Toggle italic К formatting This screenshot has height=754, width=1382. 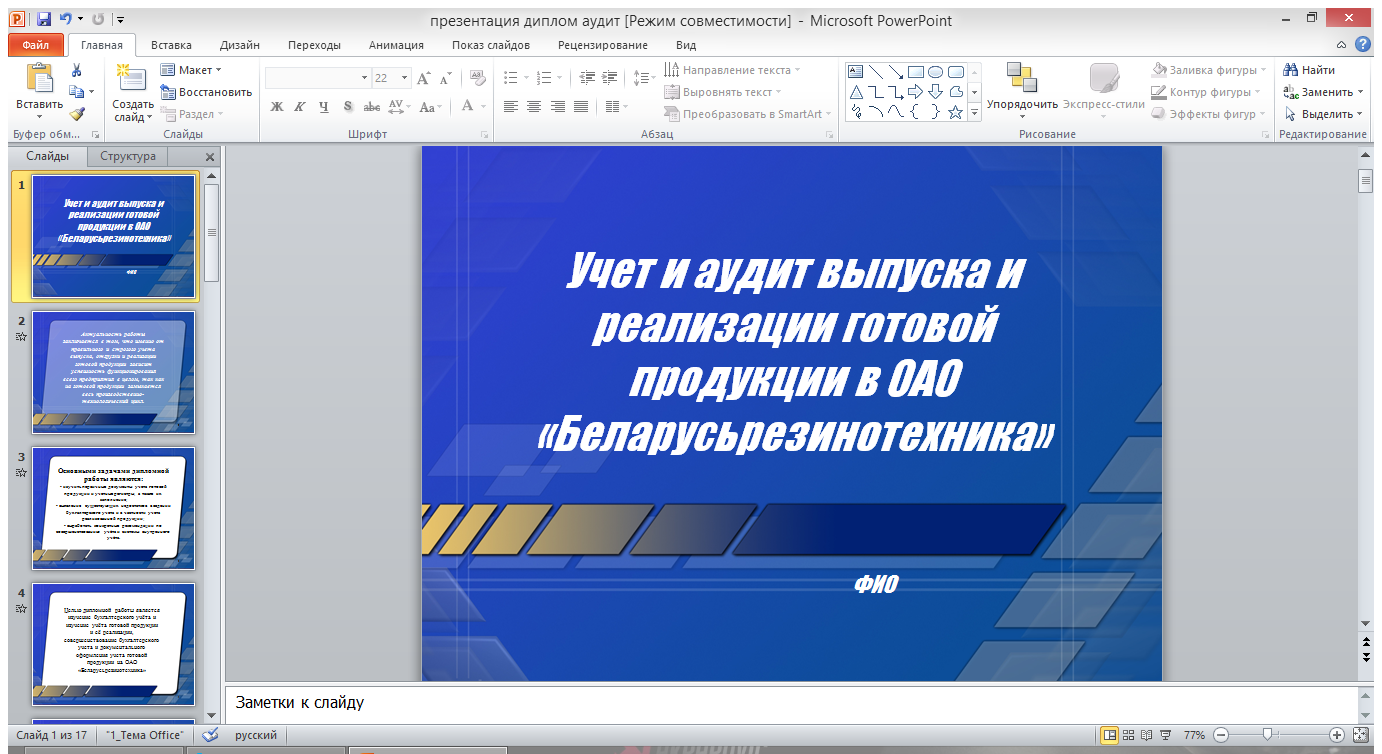pyautogui.click(x=300, y=107)
